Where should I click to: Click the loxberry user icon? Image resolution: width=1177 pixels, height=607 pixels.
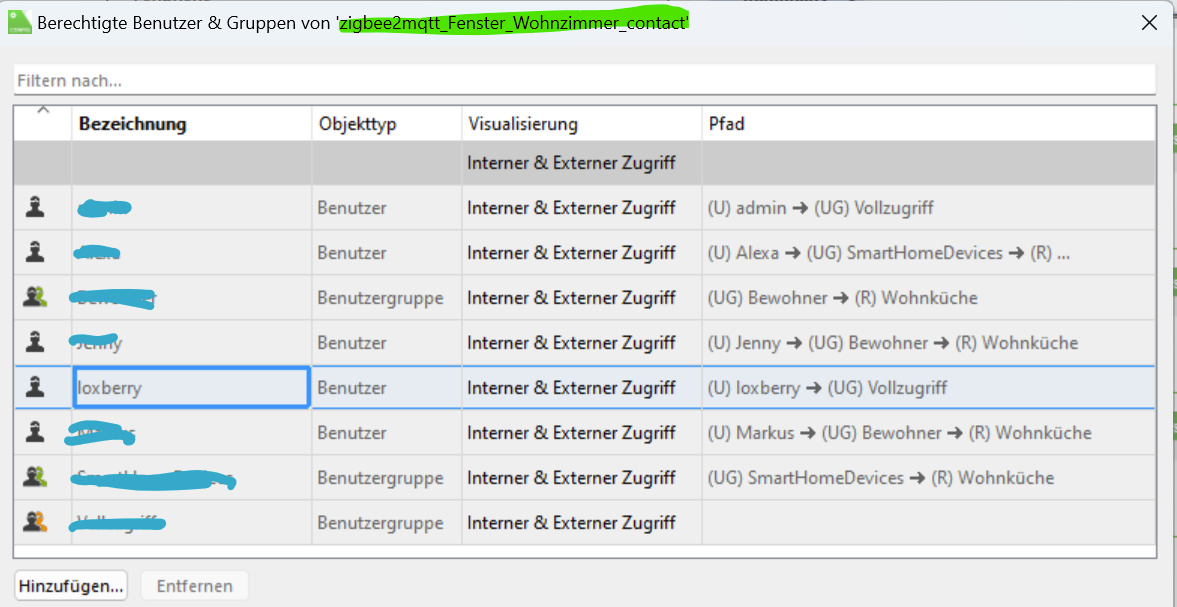click(x=36, y=388)
